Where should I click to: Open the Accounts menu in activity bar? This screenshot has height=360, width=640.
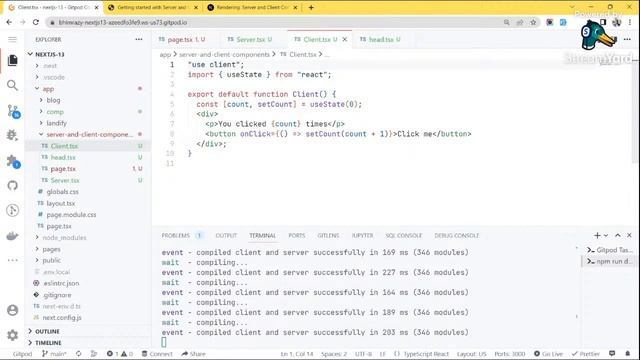tap(13, 310)
